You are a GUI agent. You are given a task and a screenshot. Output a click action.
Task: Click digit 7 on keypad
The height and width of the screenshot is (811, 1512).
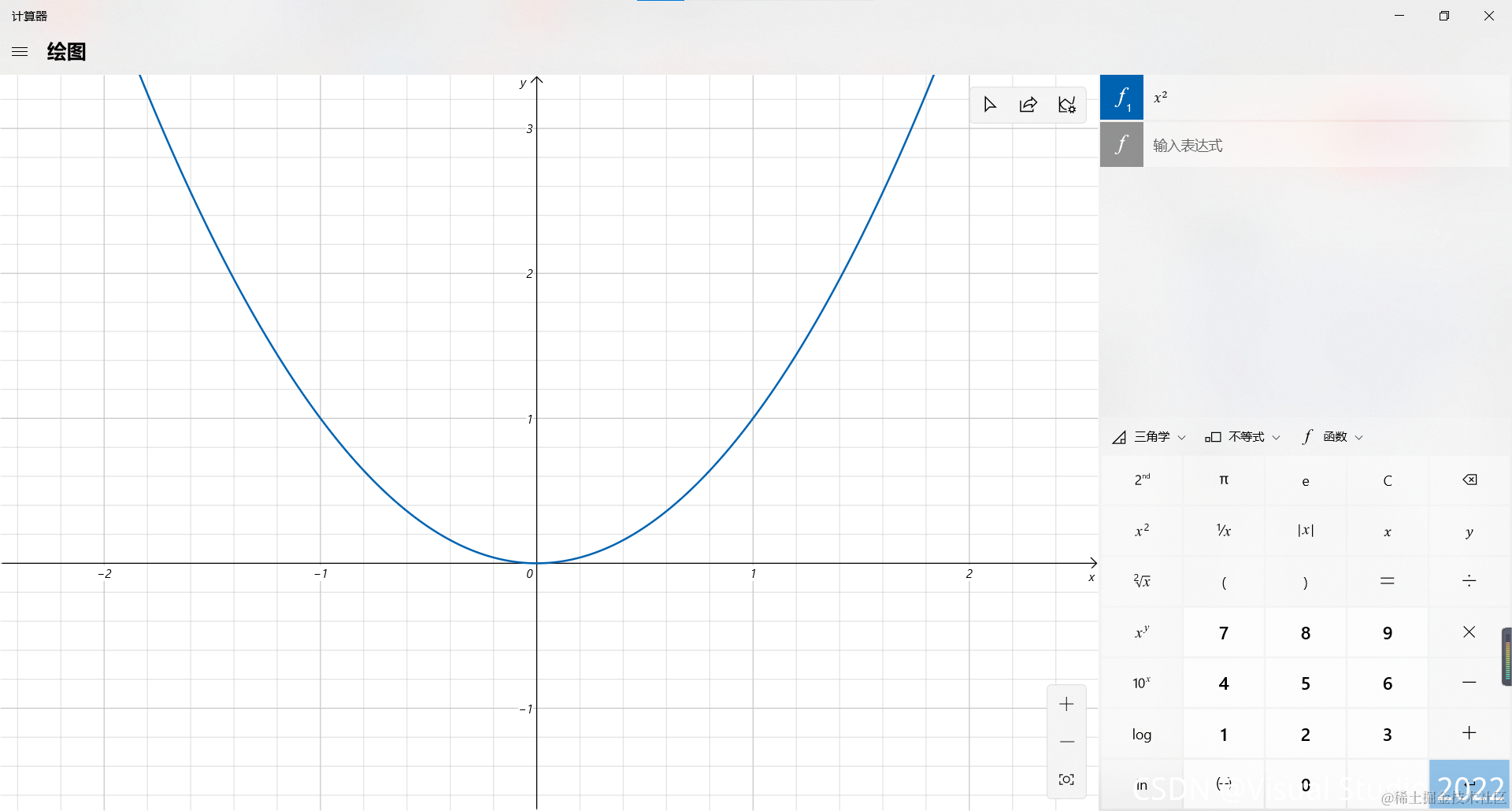(x=1224, y=632)
